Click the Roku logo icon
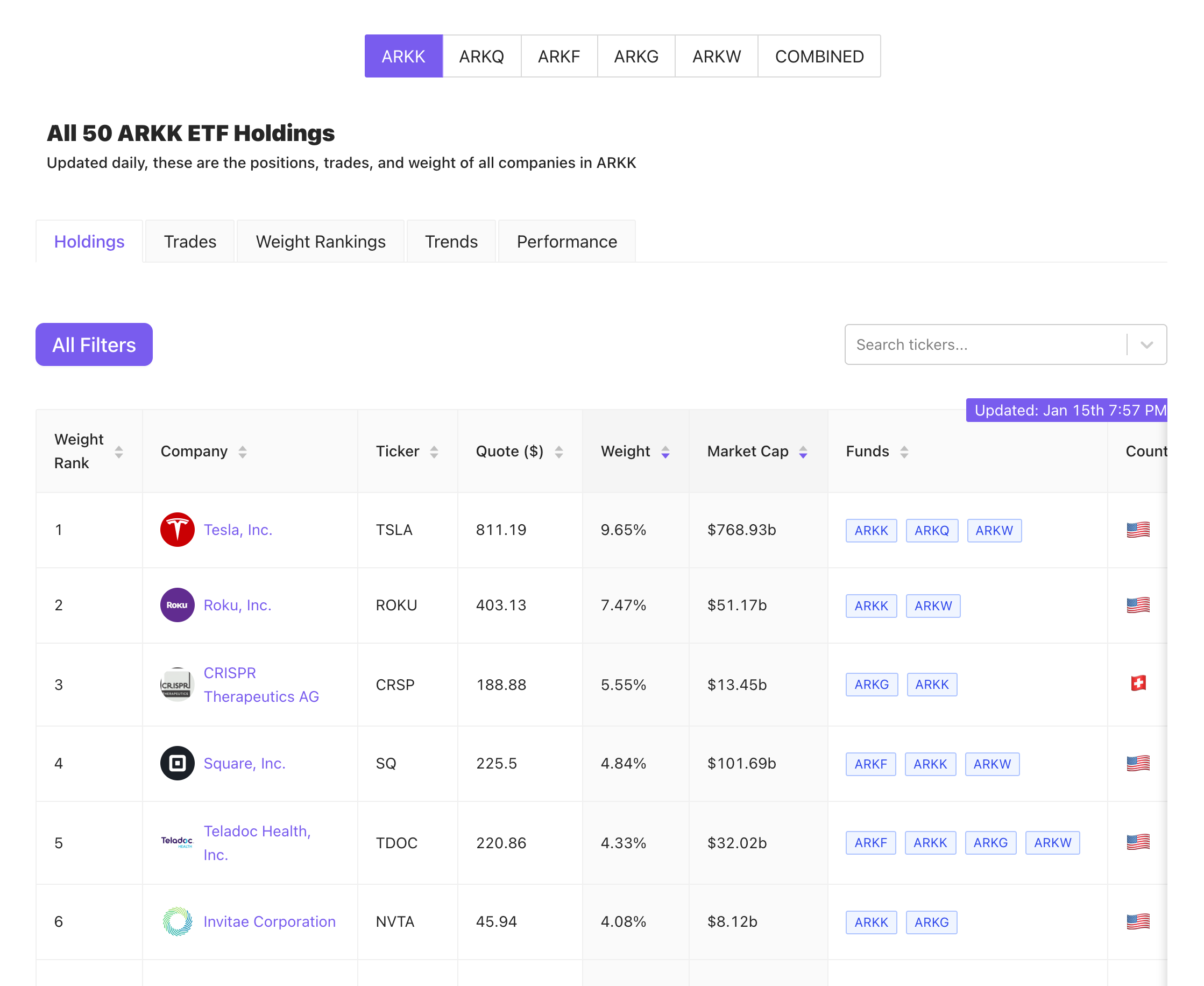The image size is (1204, 986). (x=177, y=605)
